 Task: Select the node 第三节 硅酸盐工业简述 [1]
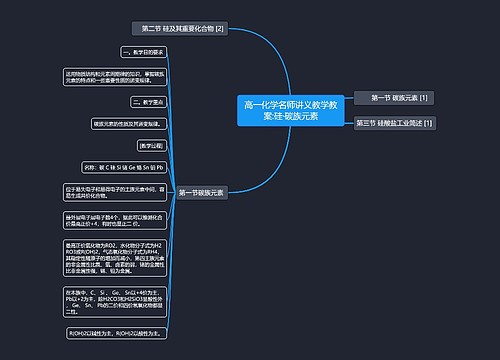395,123
